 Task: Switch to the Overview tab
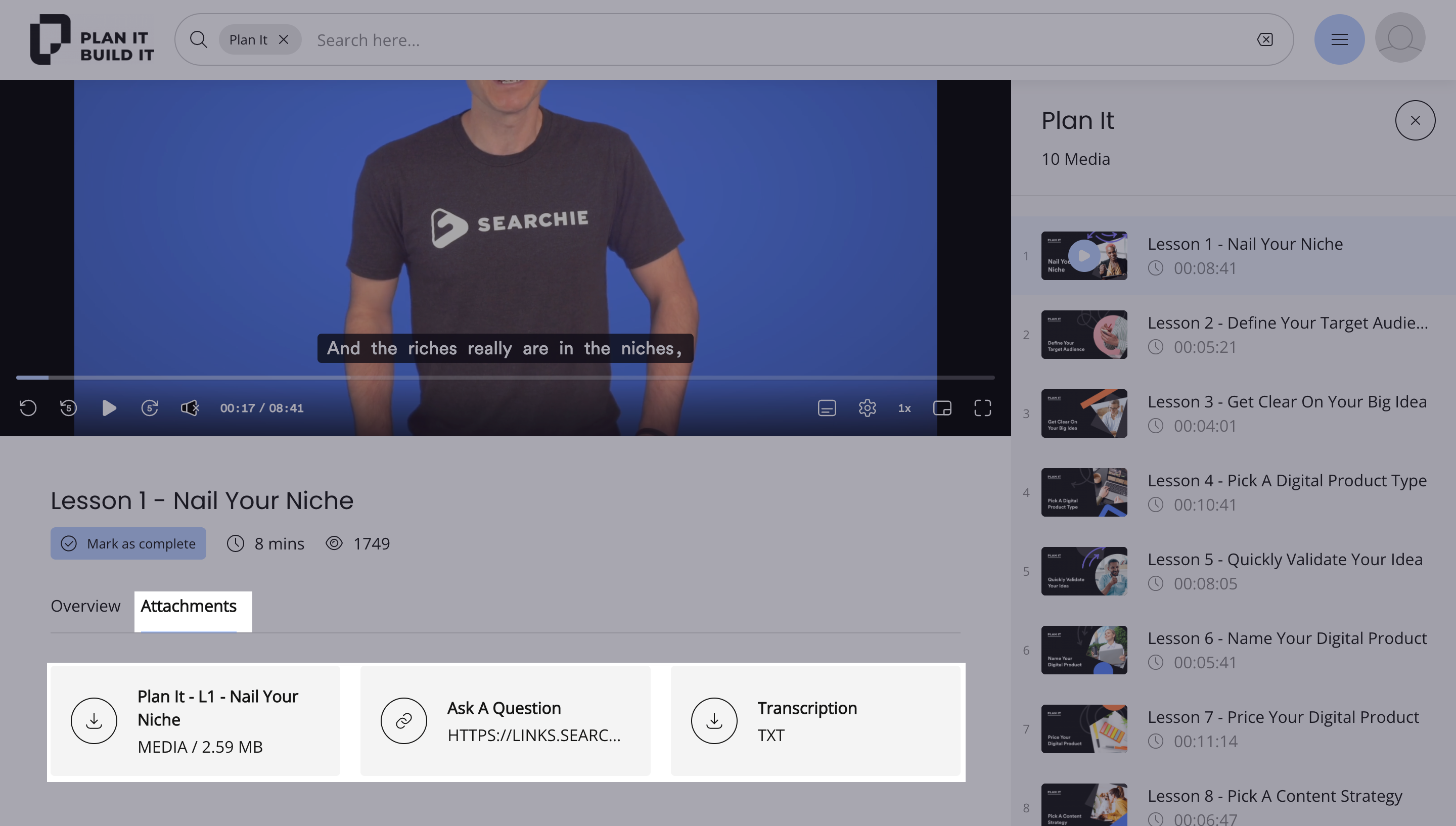pyautogui.click(x=85, y=606)
